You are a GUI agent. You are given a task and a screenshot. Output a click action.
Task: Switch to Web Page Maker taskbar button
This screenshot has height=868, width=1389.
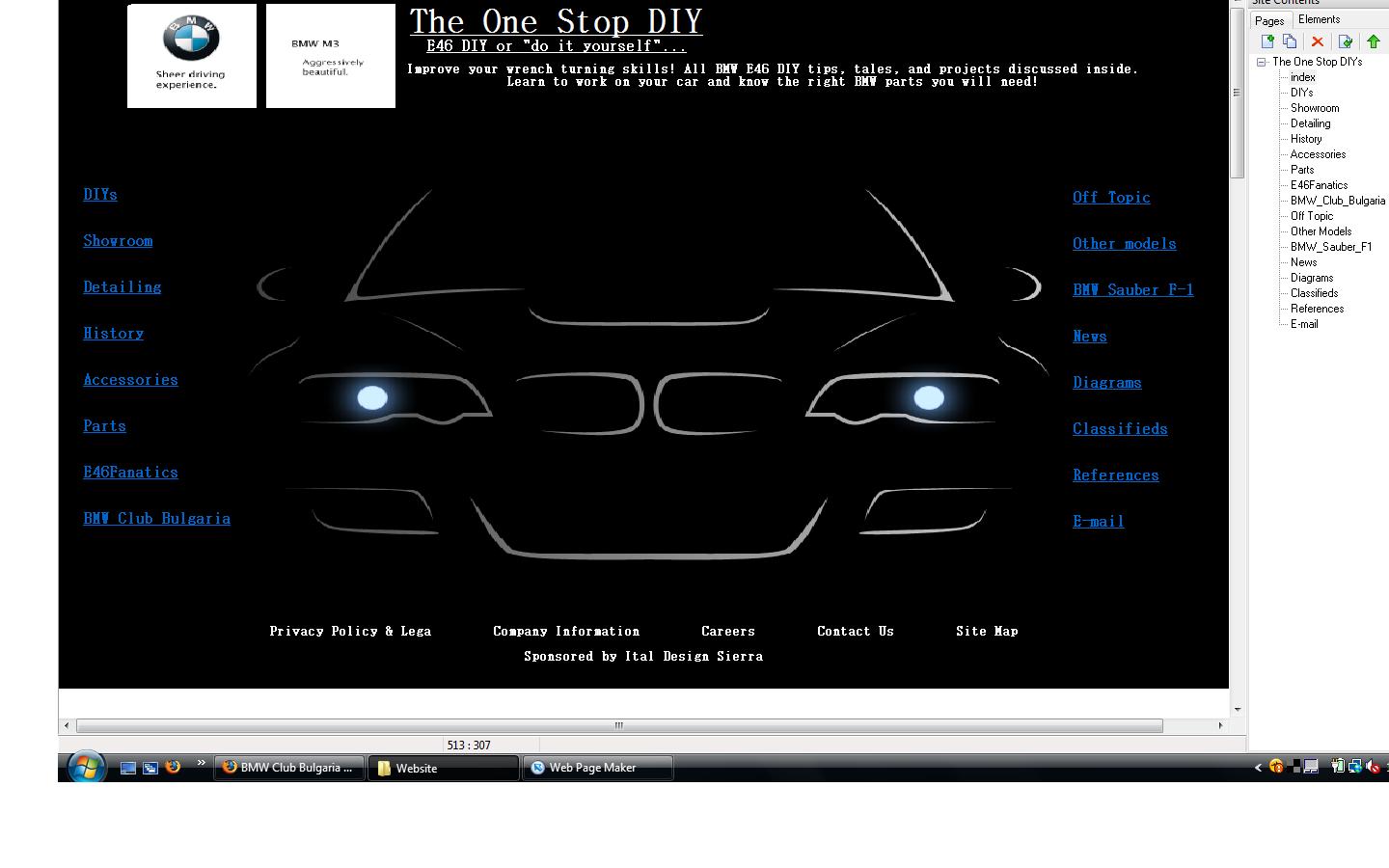tap(597, 768)
